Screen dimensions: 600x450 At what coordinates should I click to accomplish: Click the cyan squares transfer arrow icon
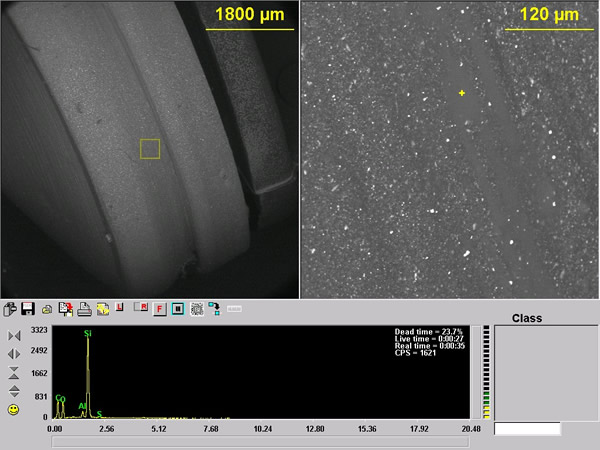[x=215, y=309]
